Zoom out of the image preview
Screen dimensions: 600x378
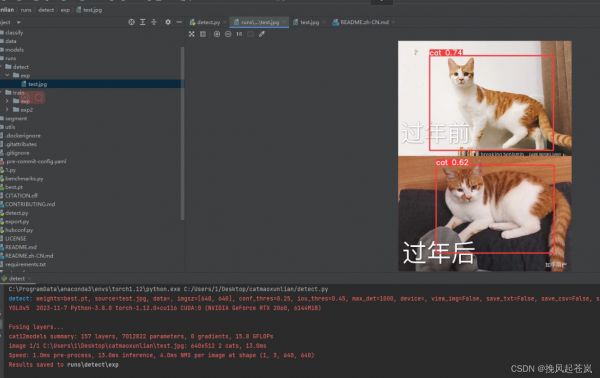228,34
